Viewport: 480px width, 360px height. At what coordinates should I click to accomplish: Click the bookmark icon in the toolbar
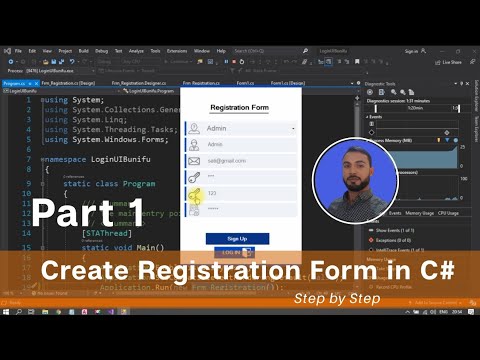tap(357, 62)
